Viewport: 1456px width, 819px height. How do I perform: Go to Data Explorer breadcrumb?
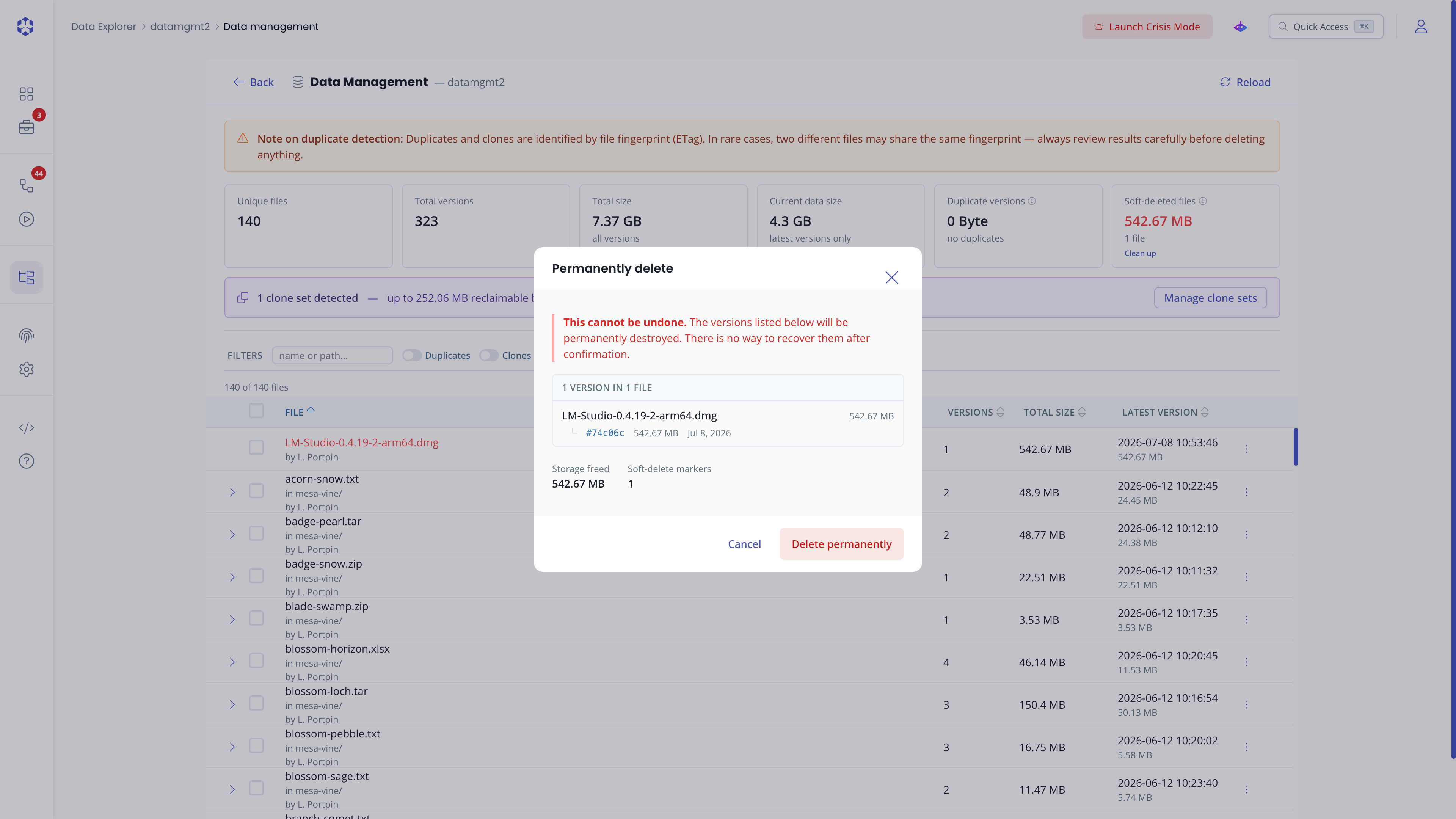(104, 27)
